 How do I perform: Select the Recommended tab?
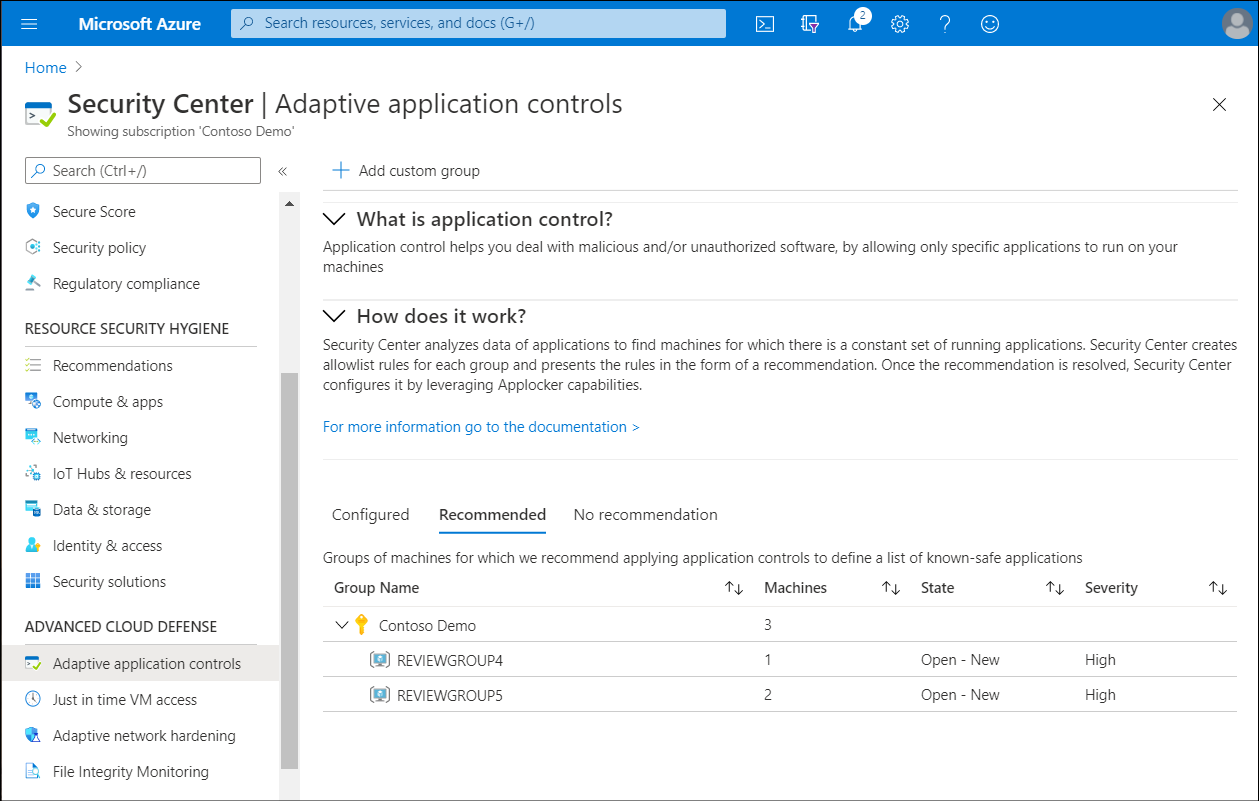(x=492, y=515)
